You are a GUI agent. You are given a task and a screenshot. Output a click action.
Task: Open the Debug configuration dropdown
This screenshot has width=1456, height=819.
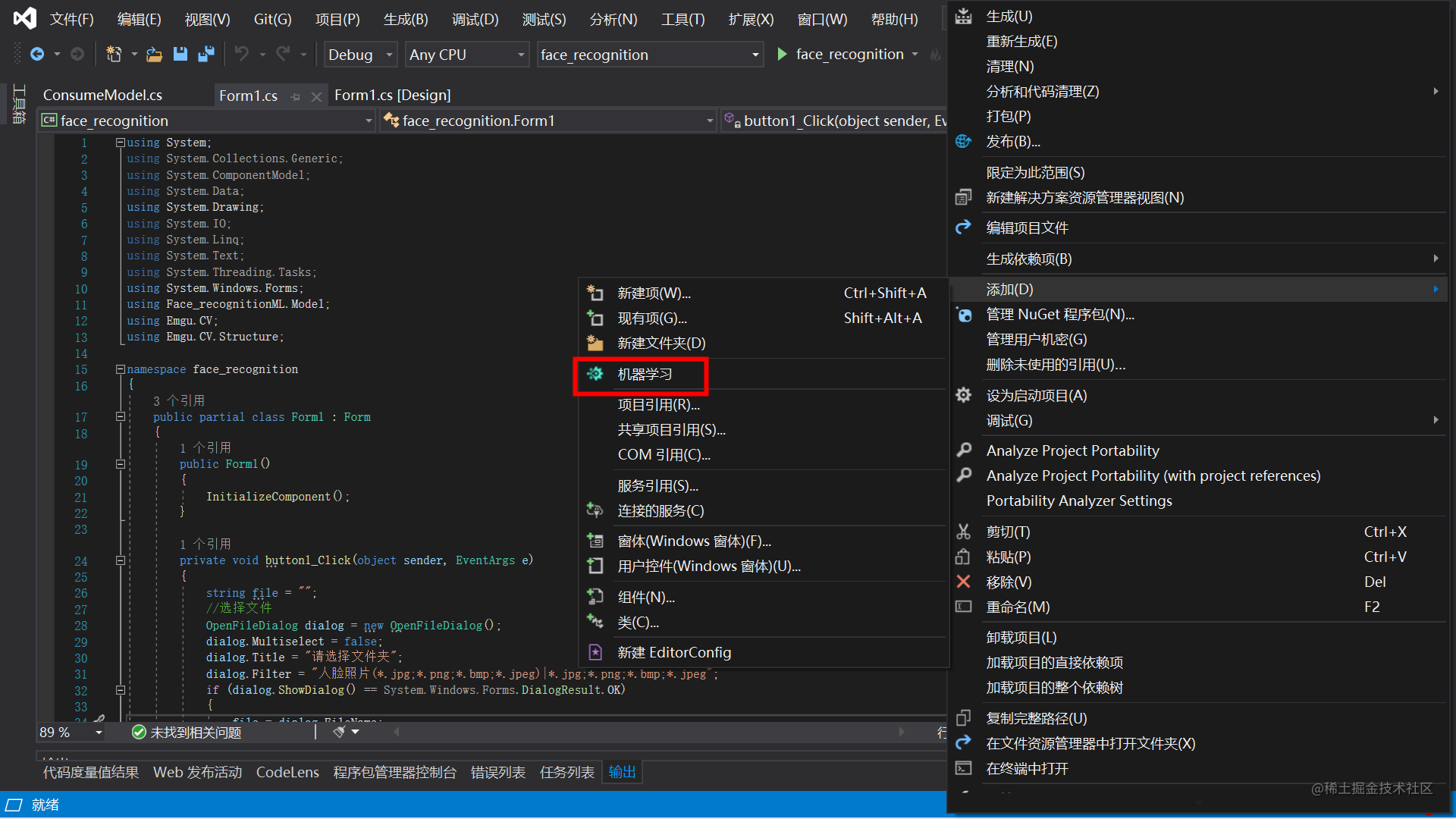click(x=361, y=55)
